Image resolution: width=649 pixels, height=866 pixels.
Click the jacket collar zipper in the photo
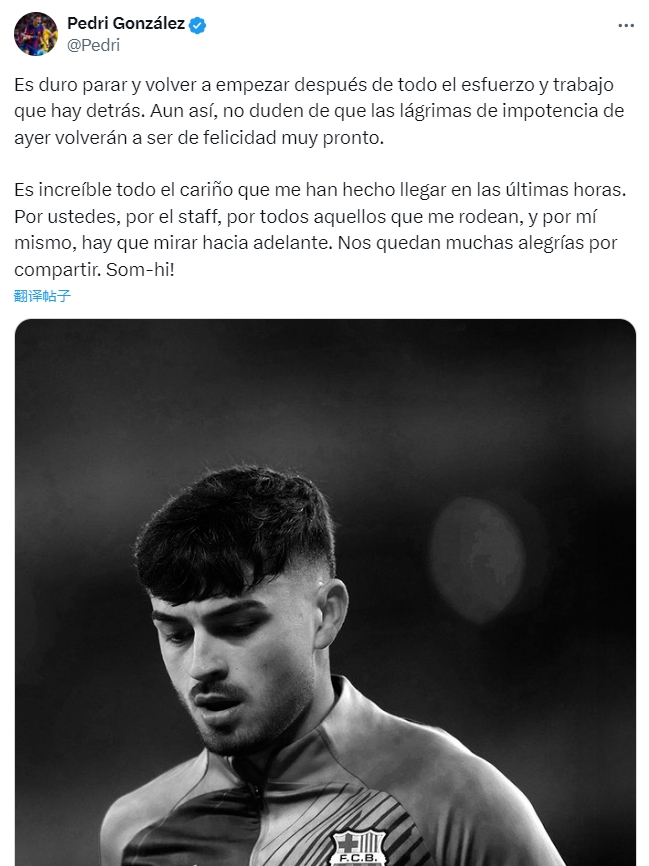(254, 795)
